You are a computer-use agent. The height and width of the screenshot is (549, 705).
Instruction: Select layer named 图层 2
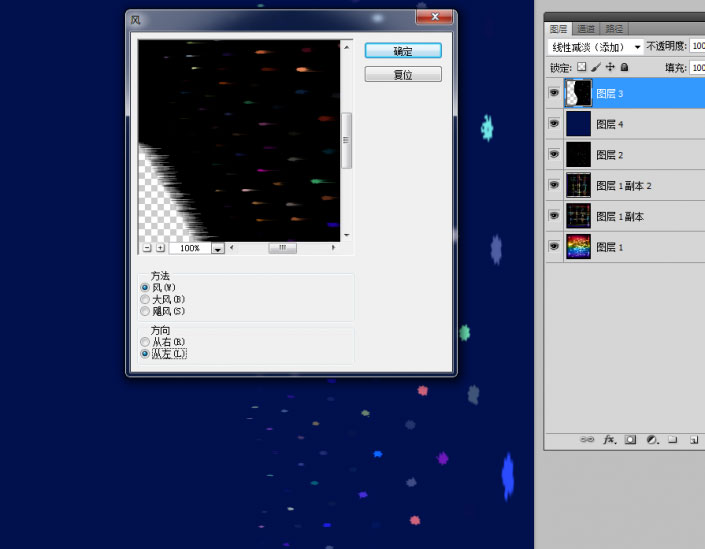(x=610, y=155)
